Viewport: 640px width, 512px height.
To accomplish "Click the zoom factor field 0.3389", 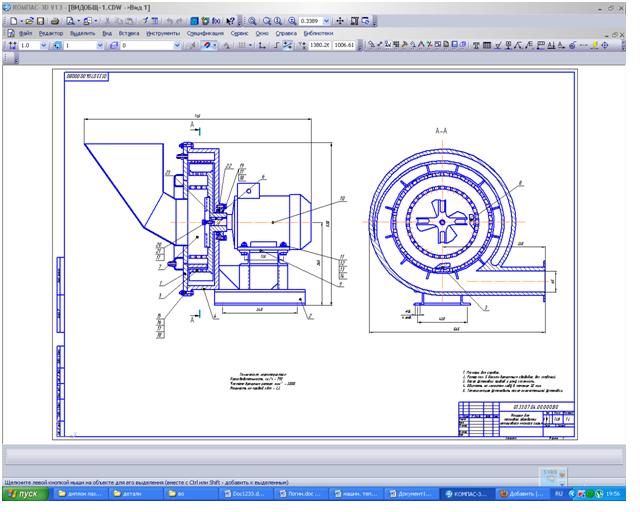I will (x=310, y=21).
